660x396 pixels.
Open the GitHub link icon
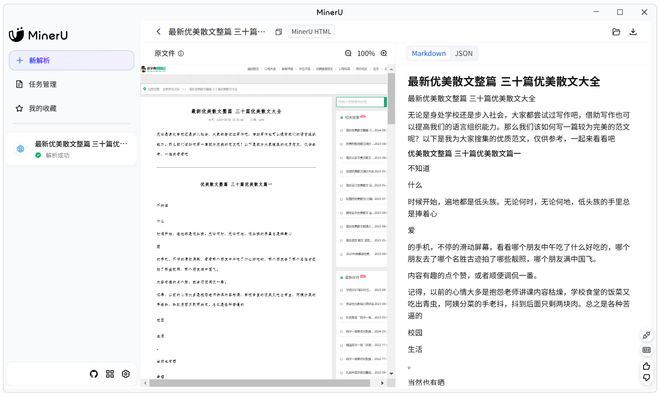pyautogui.click(x=94, y=374)
